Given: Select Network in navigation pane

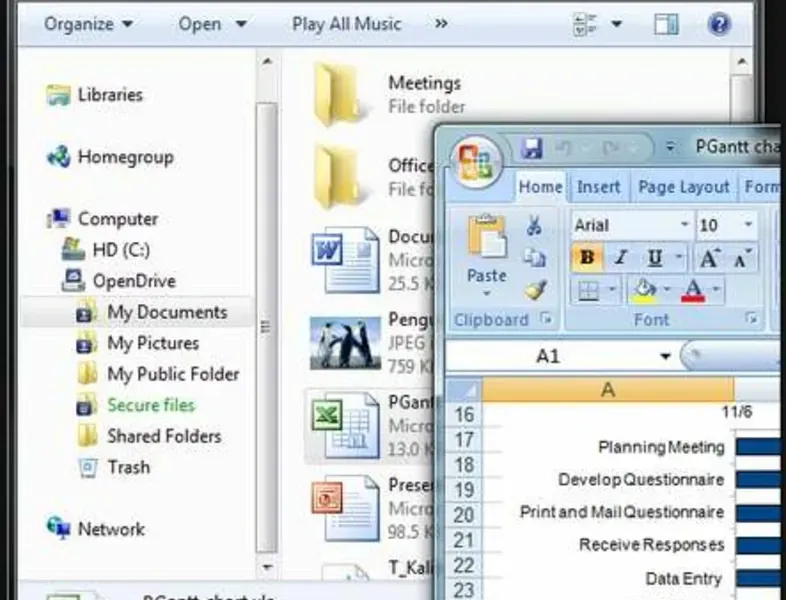Looking at the screenshot, I should [95, 529].
